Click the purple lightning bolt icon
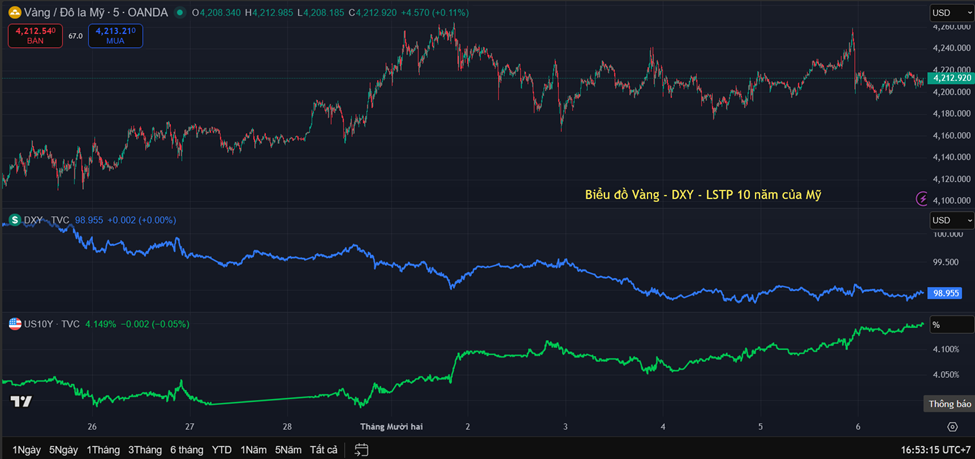The image size is (975, 459). coord(921,199)
